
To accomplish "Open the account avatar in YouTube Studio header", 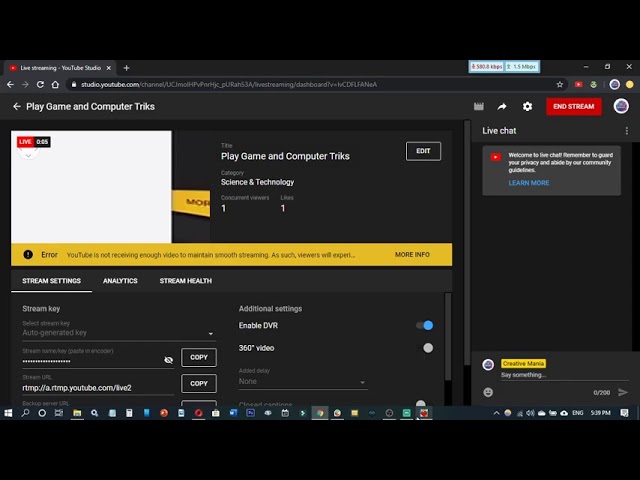I will click(x=621, y=106).
